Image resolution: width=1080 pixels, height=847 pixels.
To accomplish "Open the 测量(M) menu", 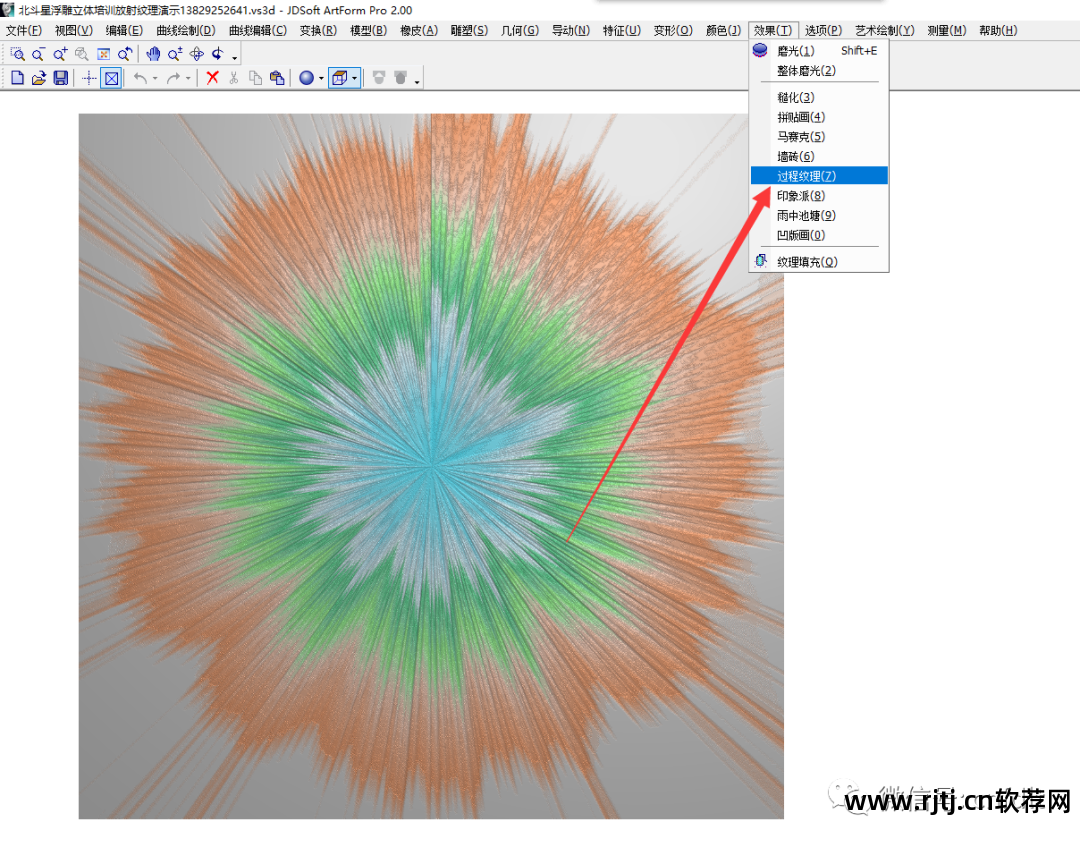I will 946,30.
